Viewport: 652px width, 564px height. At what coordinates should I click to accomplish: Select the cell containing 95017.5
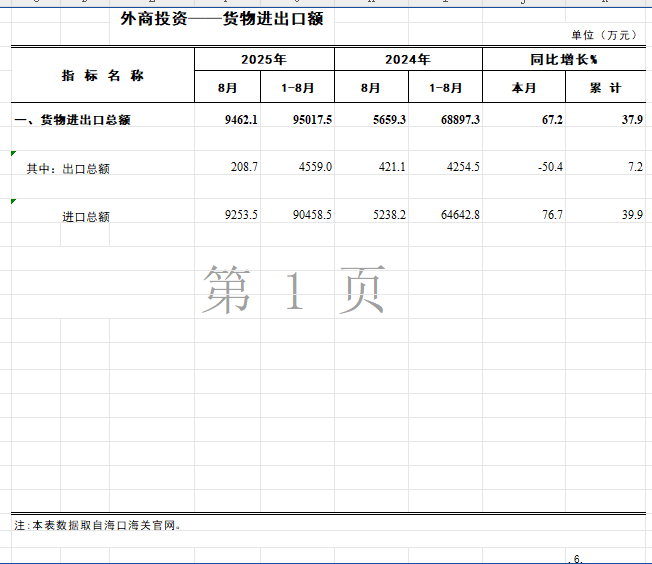click(x=311, y=120)
